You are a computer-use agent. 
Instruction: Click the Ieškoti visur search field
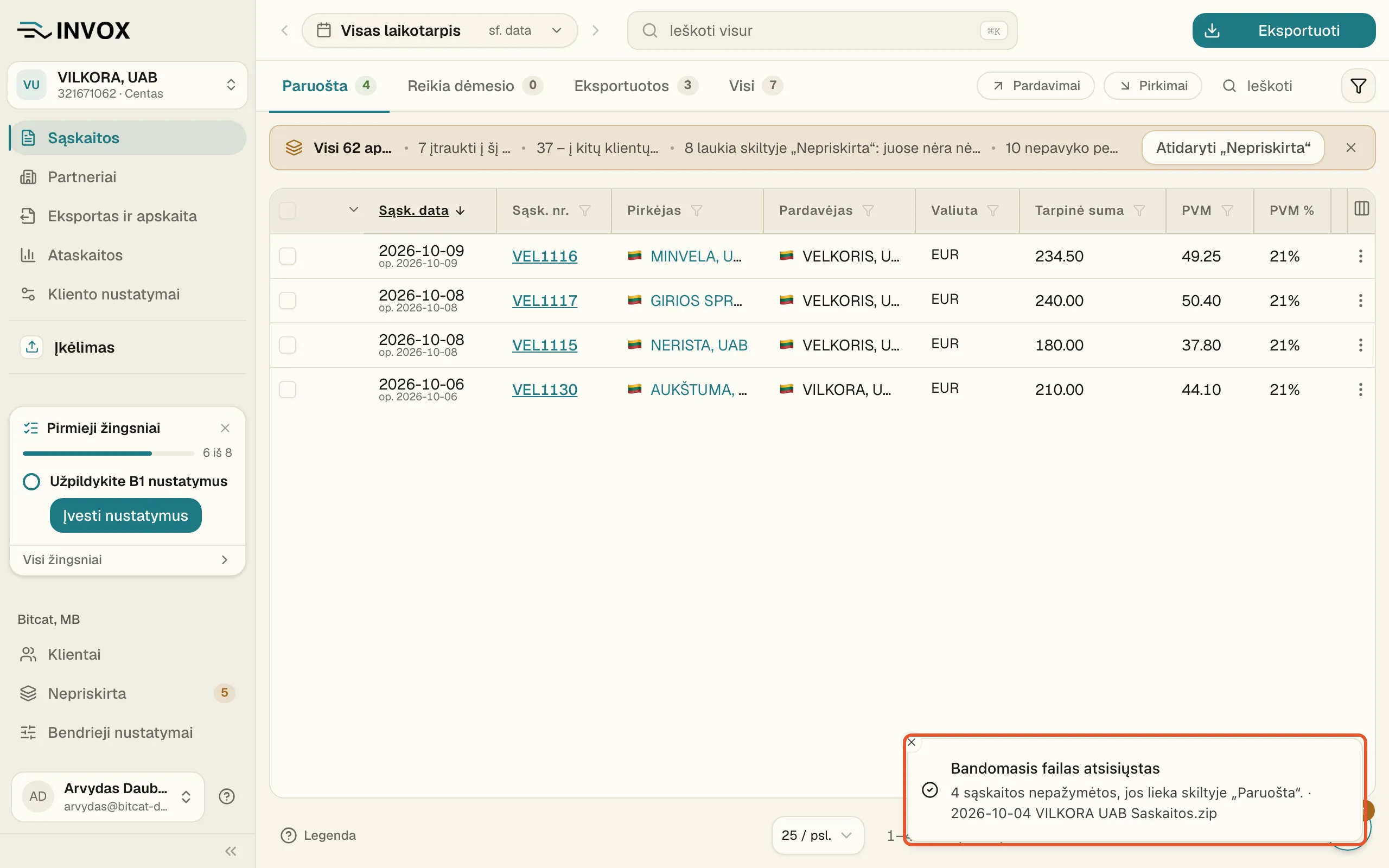822,30
